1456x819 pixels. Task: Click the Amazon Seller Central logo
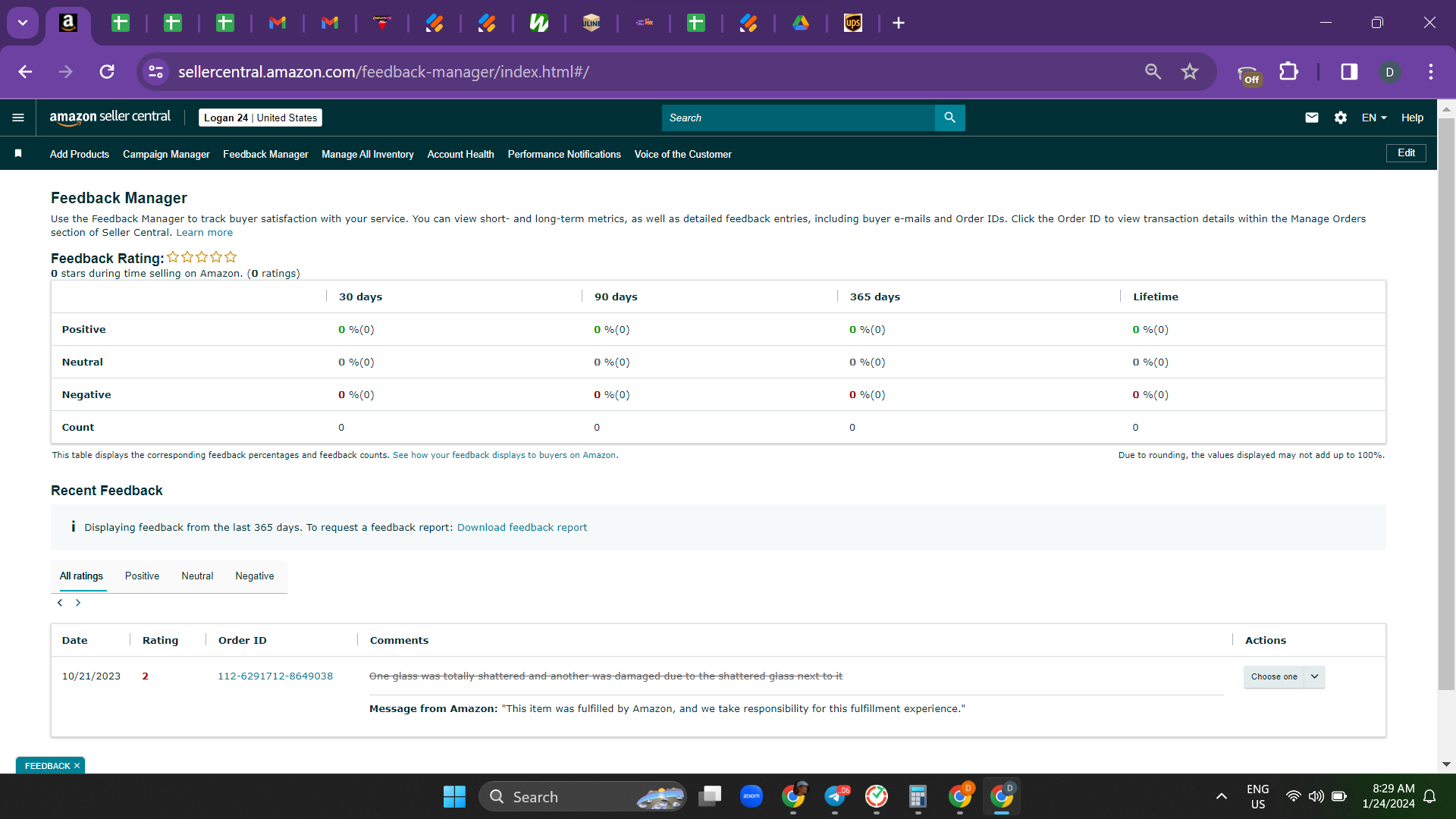tap(110, 117)
